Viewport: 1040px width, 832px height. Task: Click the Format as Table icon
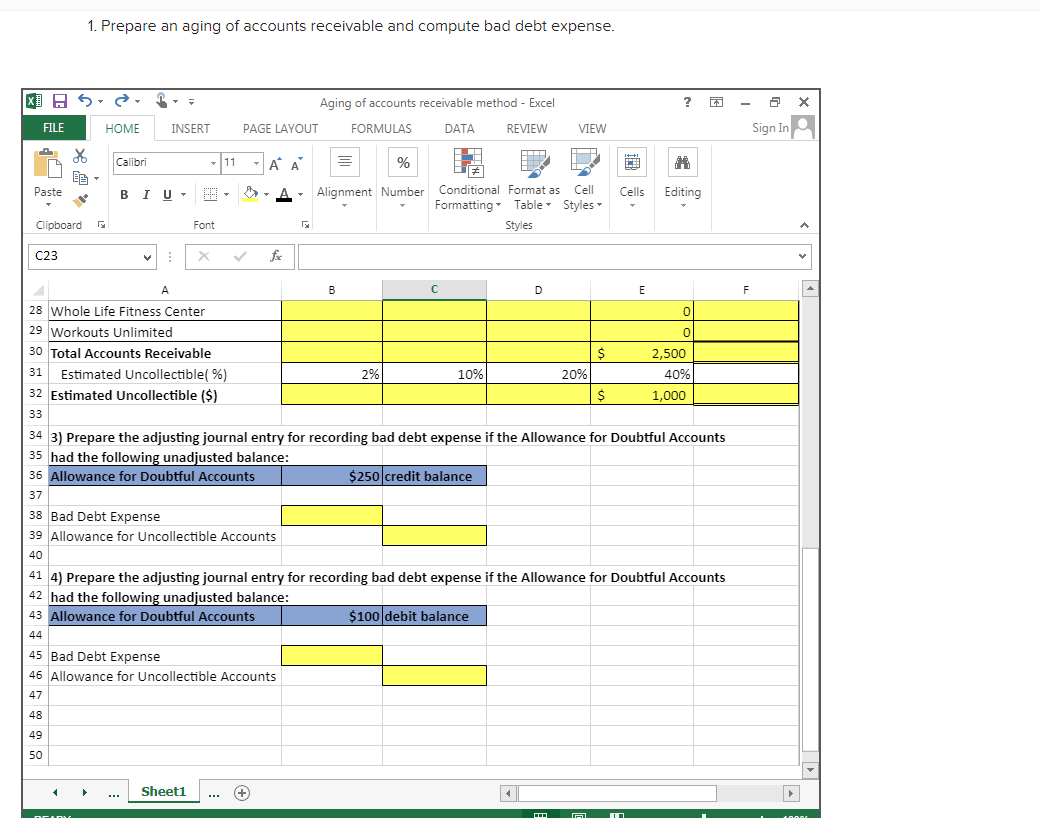(535, 163)
